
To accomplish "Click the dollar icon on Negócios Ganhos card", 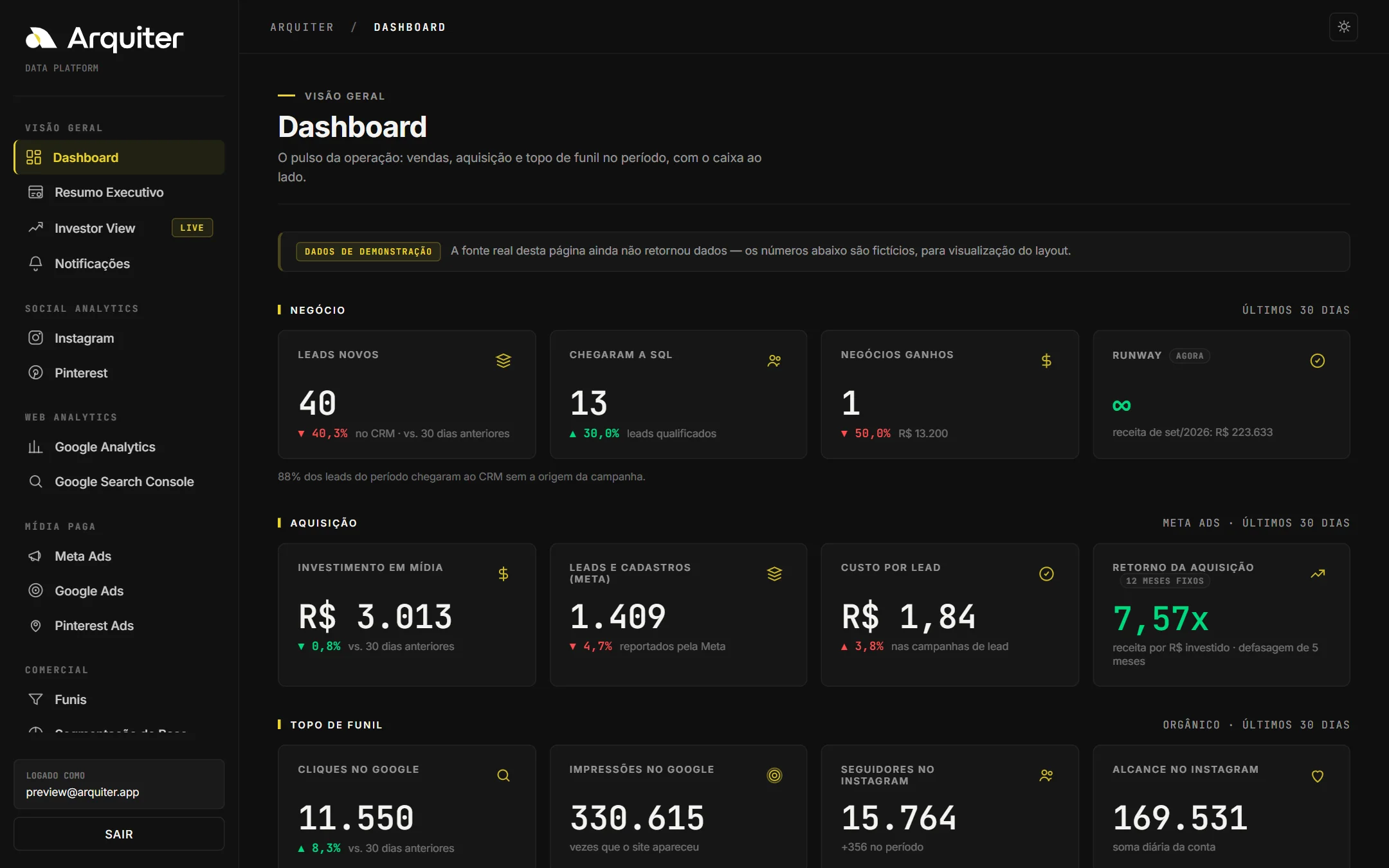I will click(x=1046, y=361).
